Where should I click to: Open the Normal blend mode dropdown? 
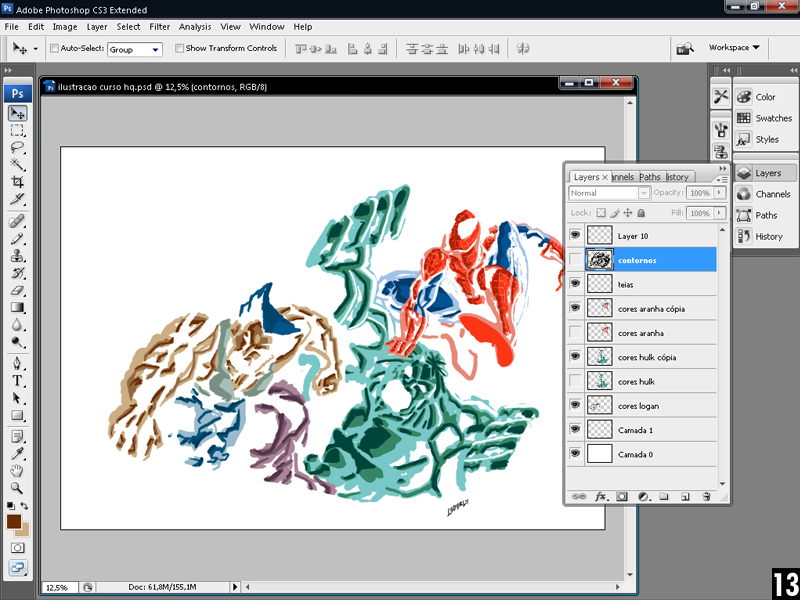[609, 193]
